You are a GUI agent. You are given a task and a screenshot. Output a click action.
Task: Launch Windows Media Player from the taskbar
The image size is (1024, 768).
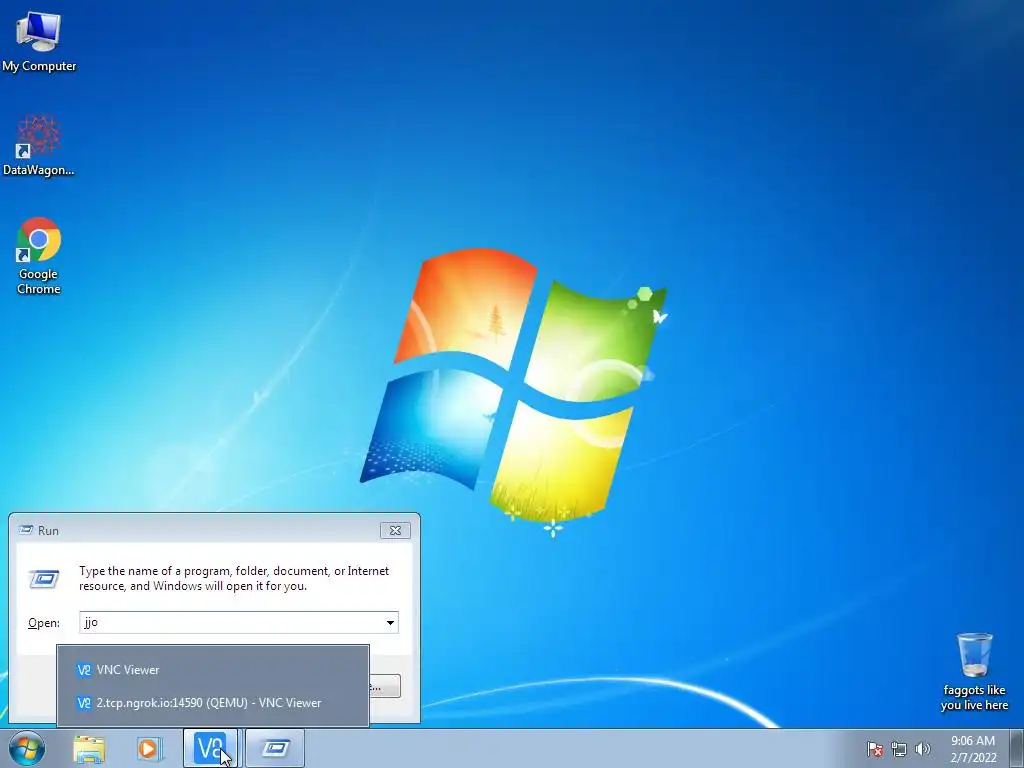click(x=149, y=748)
